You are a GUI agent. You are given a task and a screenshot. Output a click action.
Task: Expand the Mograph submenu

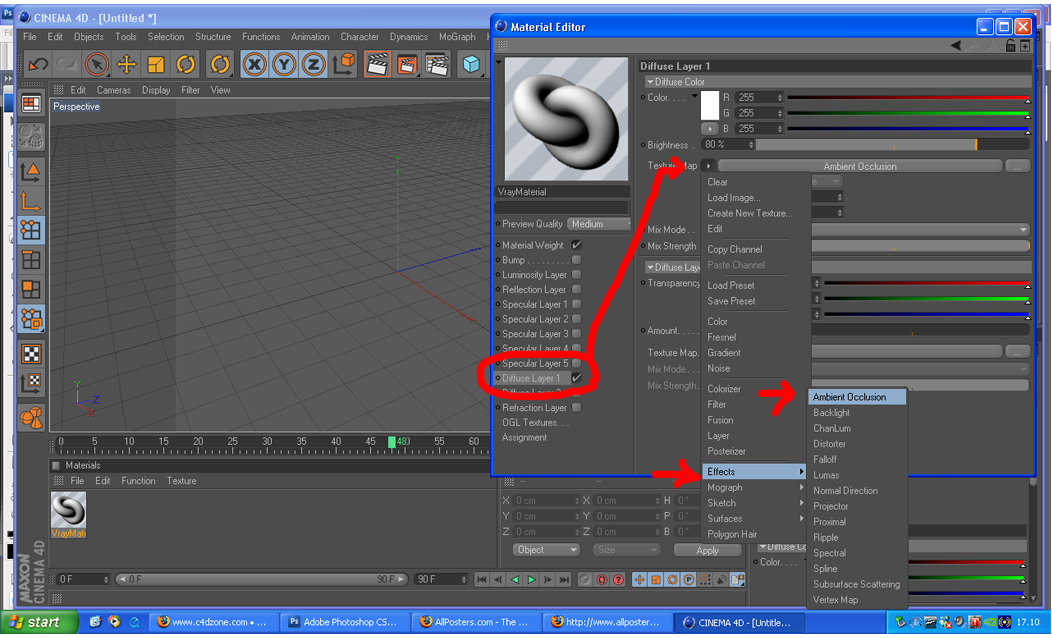pos(754,487)
